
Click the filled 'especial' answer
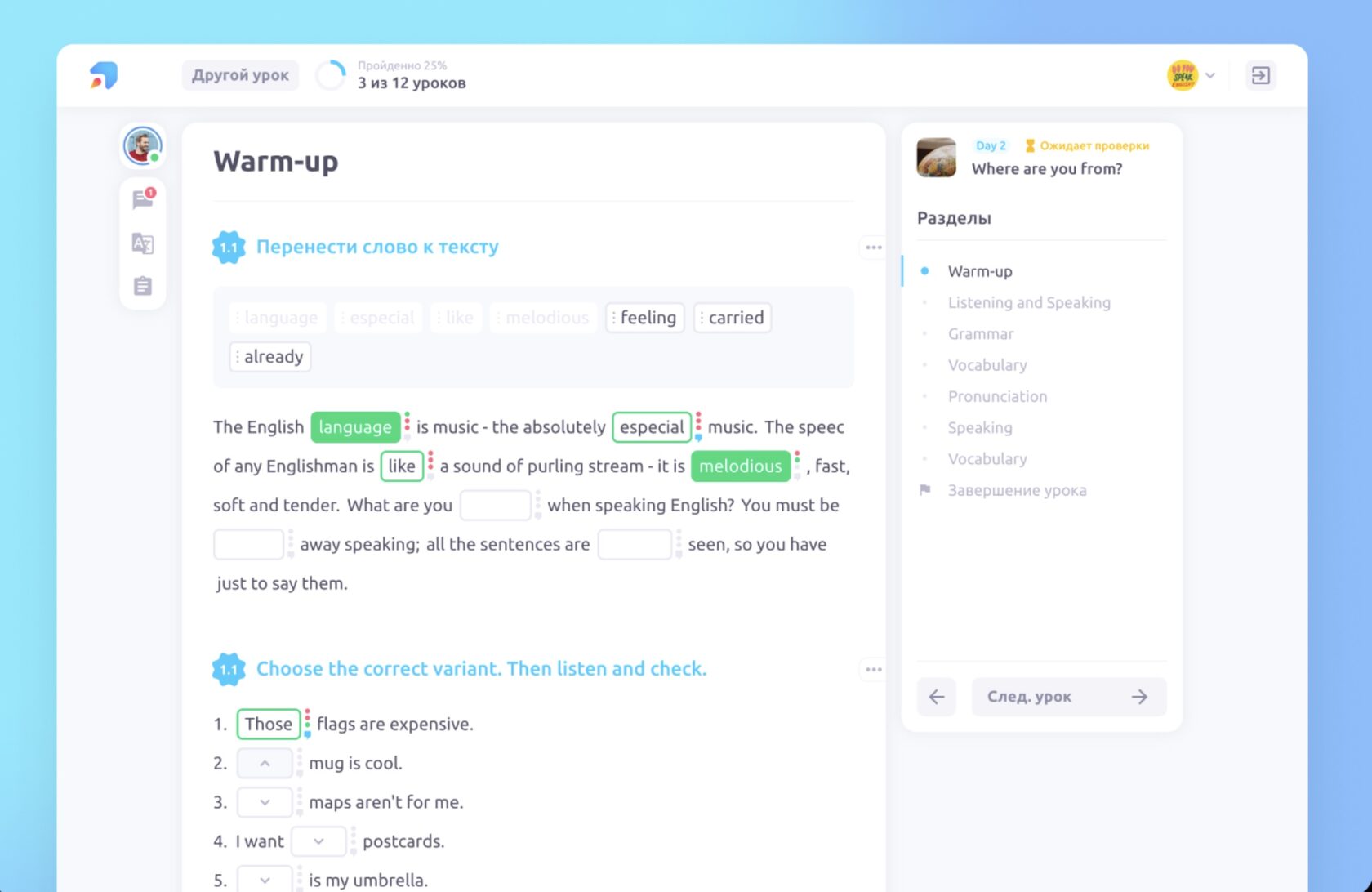coord(652,426)
